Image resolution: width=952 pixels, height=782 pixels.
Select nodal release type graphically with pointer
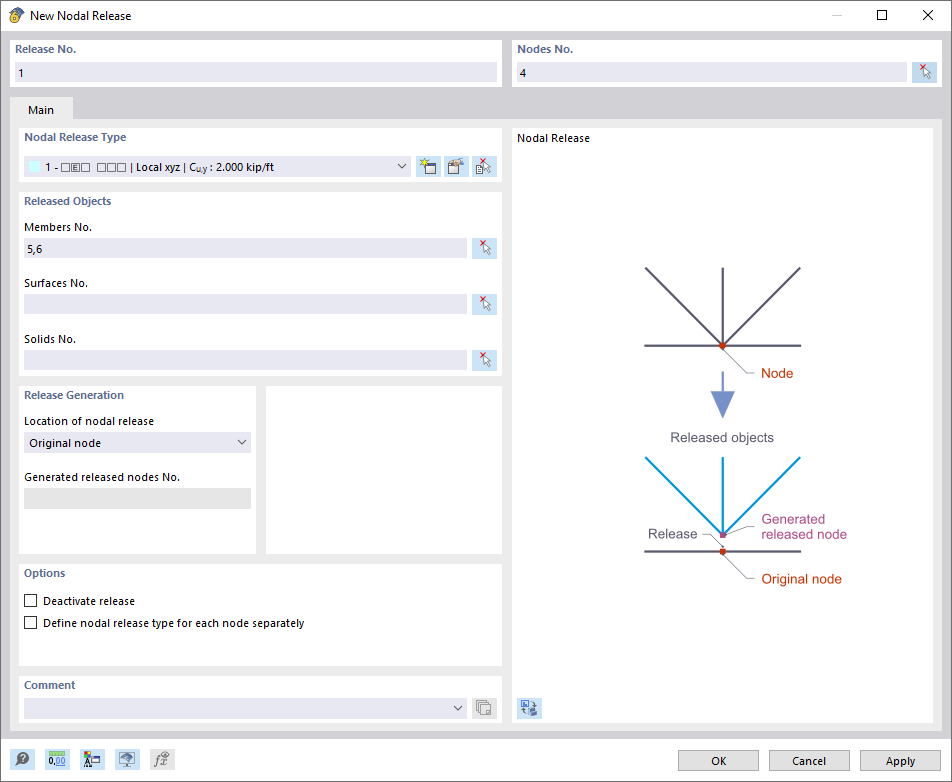click(482, 166)
